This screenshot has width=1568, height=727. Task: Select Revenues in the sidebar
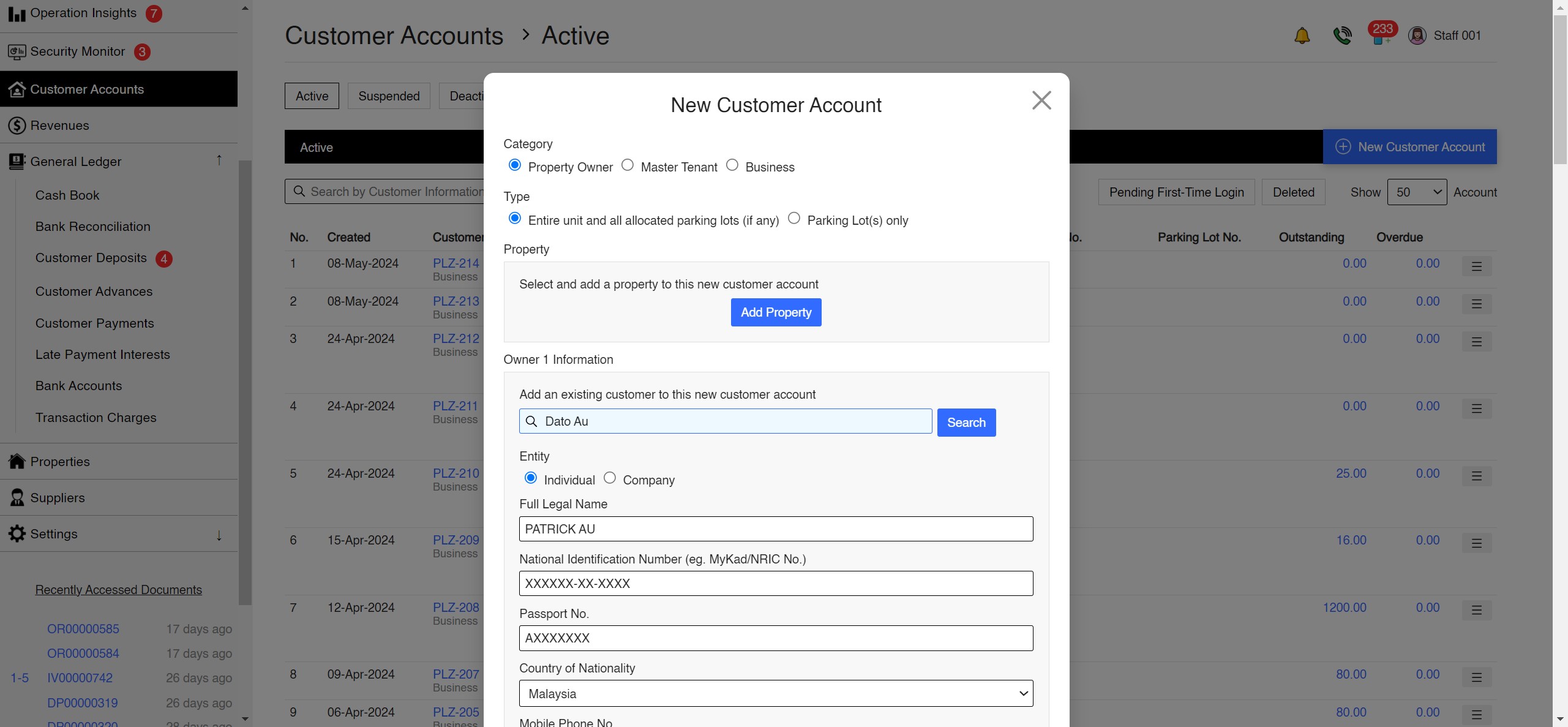pyautogui.click(x=59, y=125)
